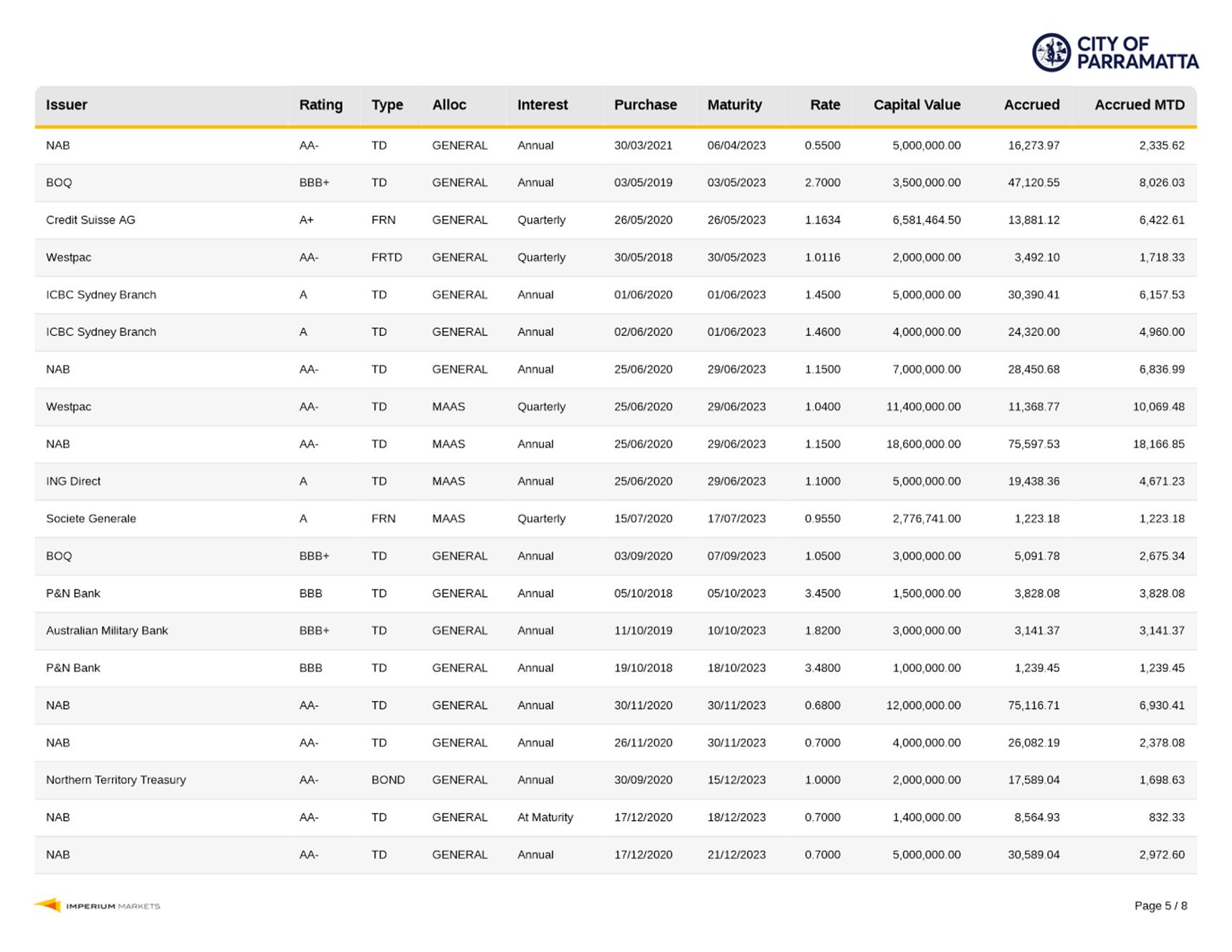Click the At Maturity interest cell
Screen dimensions: 1232x952
click(x=545, y=817)
